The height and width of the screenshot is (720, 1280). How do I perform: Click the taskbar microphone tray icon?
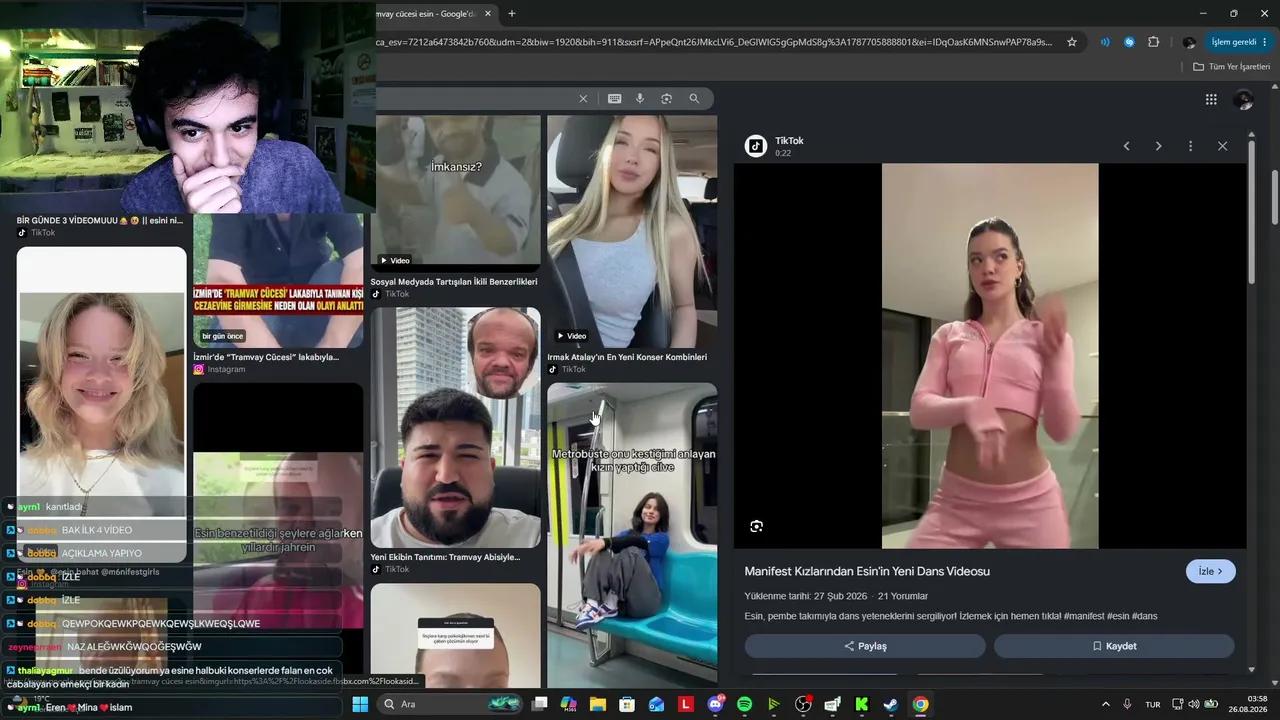coord(1127,704)
